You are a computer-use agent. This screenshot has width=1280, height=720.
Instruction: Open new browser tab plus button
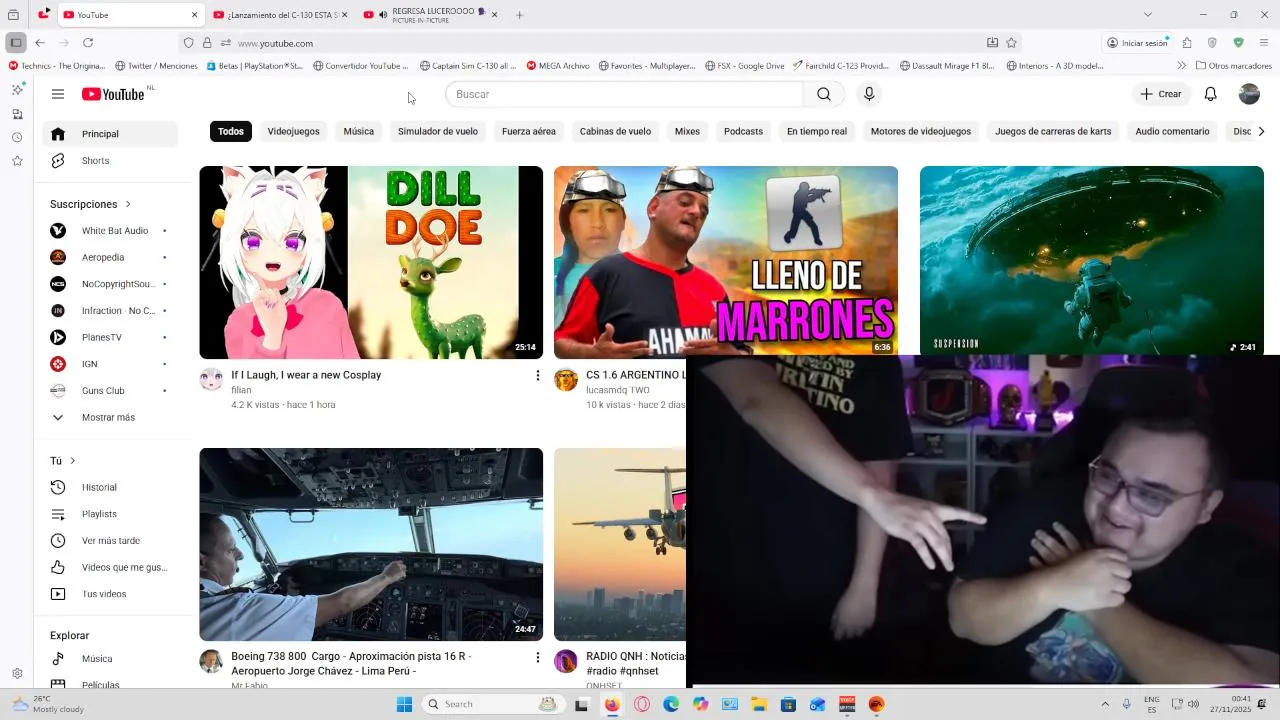coord(520,15)
